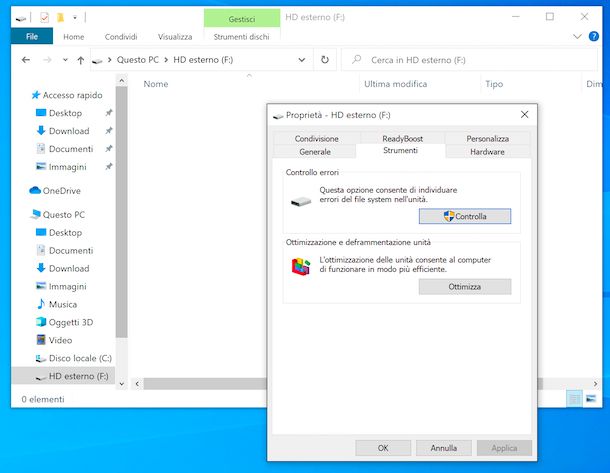This screenshot has width=610, height=473.
Task: Click the blue Help question mark icon
Action: pyautogui.click(x=594, y=36)
